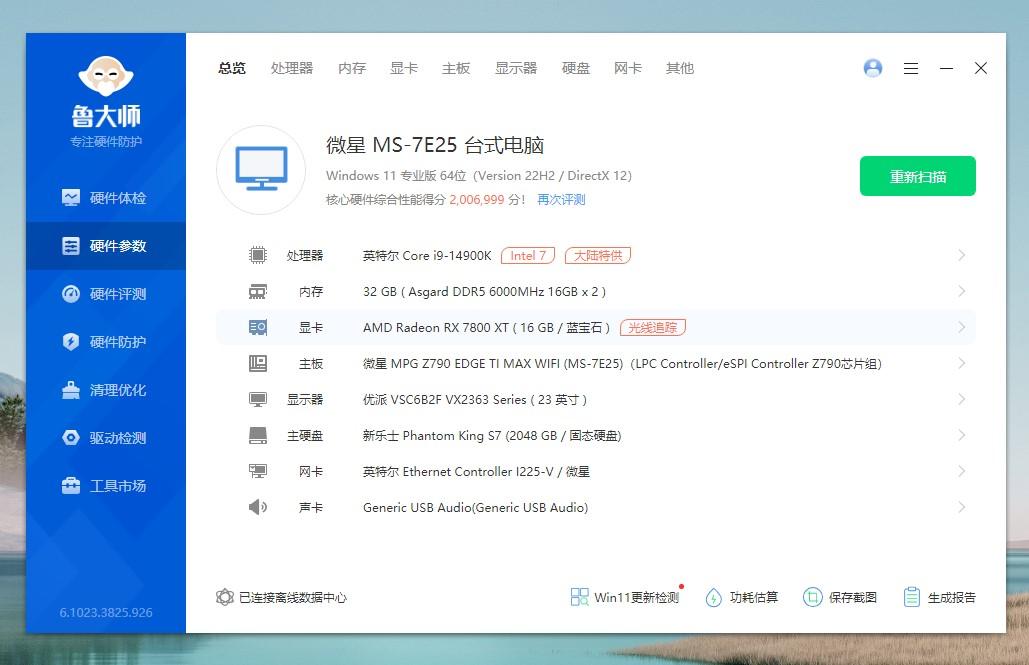Screen dimensions: 1029x665
Task: Click the 鲁大师 mascot logo
Action: coord(106,75)
